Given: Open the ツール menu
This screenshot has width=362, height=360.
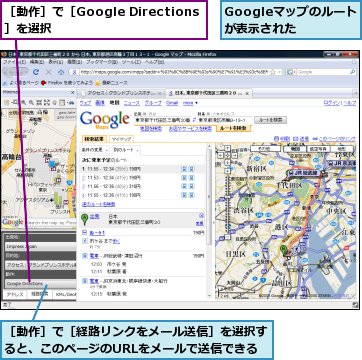Looking at the screenshot, I should click(x=131, y=62).
